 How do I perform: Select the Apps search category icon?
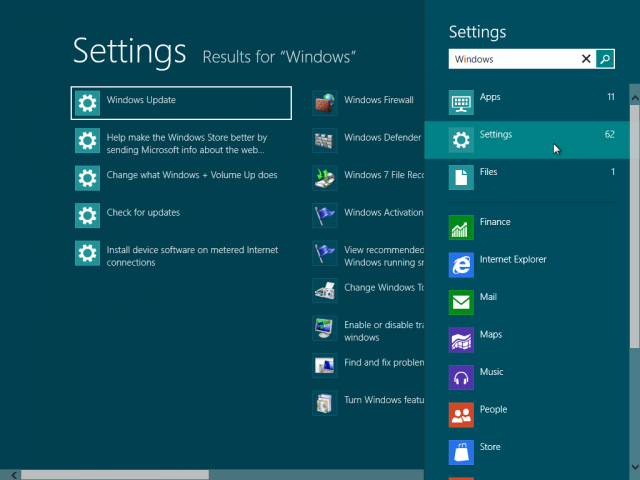coord(461,102)
